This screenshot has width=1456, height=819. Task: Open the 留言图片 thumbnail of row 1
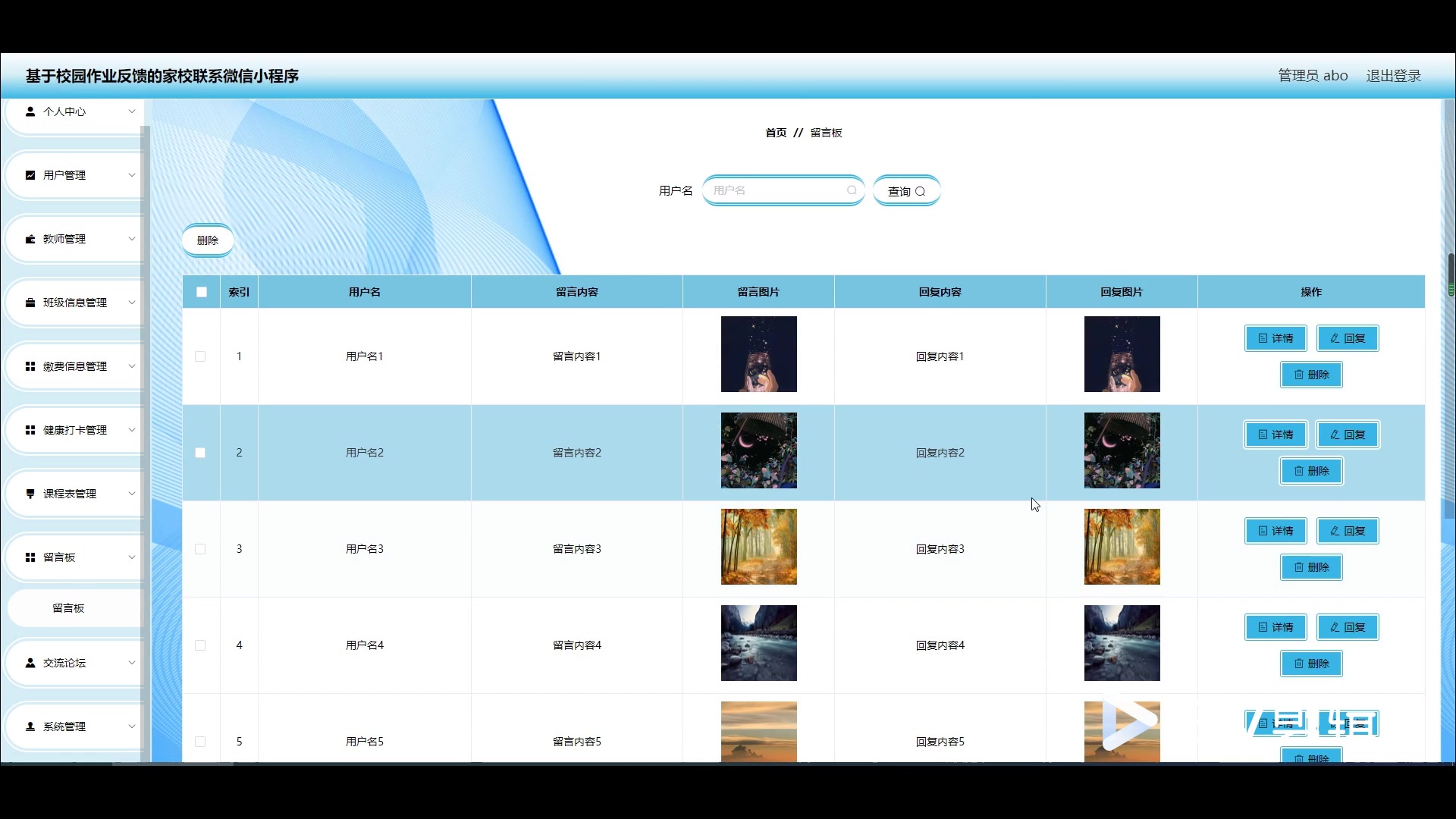pyautogui.click(x=758, y=354)
